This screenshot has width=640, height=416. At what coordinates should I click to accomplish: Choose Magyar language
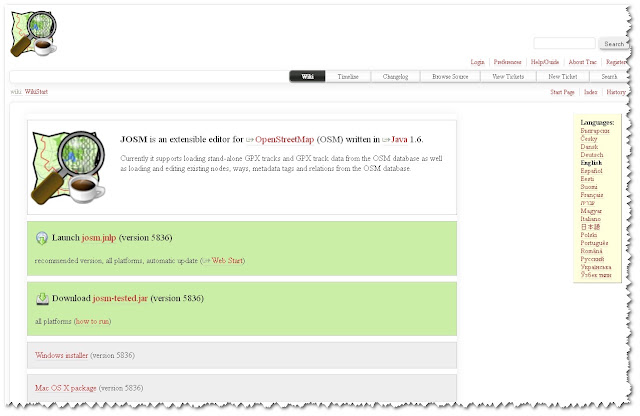pos(591,211)
